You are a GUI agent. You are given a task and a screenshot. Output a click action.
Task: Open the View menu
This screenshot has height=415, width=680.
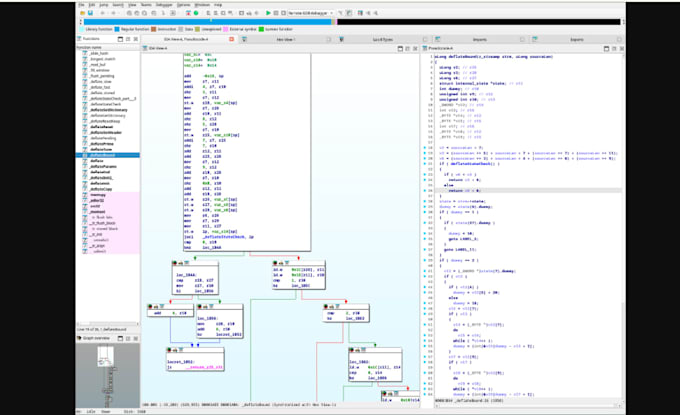[132, 5]
